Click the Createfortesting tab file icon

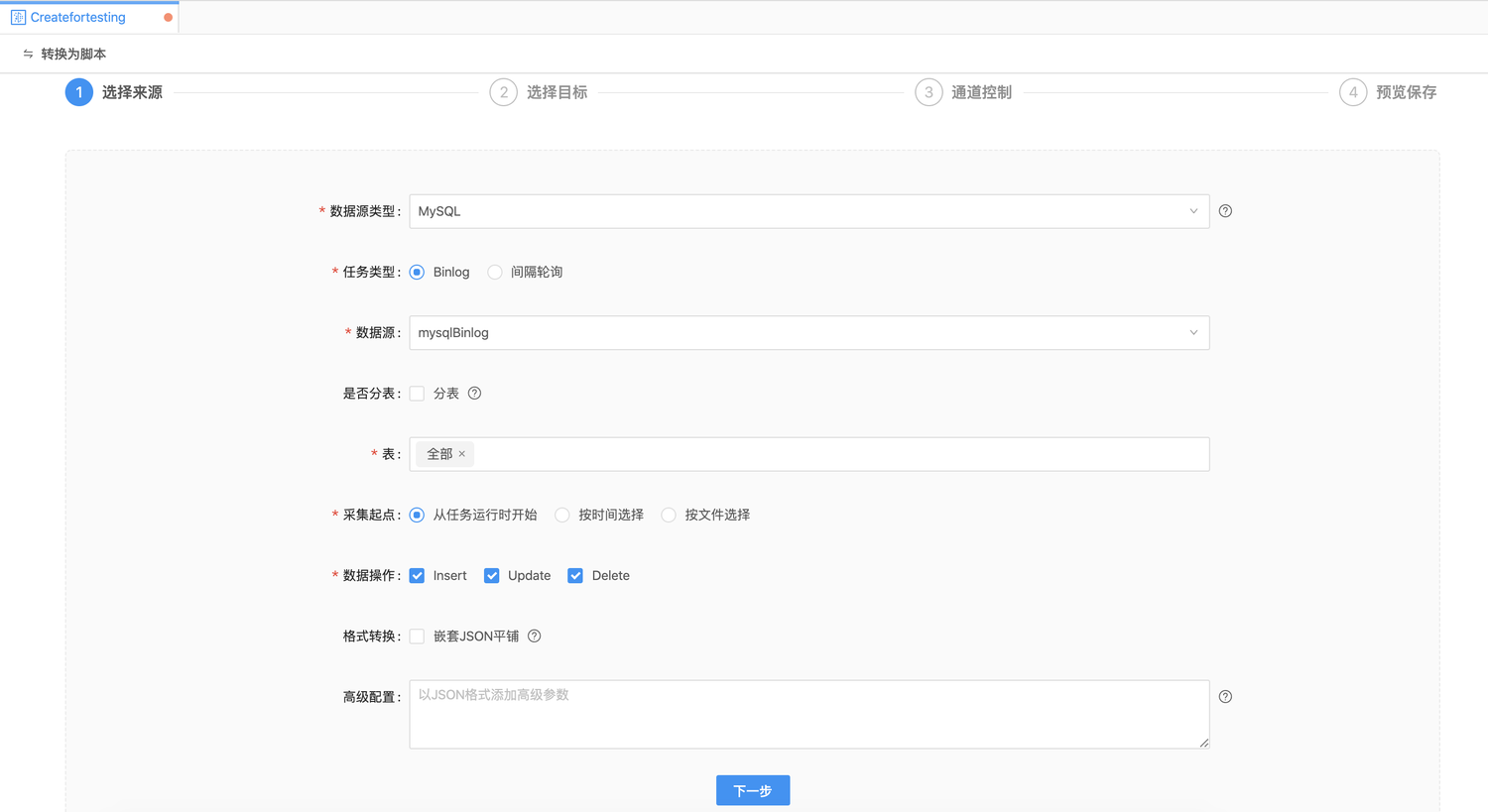(18, 18)
